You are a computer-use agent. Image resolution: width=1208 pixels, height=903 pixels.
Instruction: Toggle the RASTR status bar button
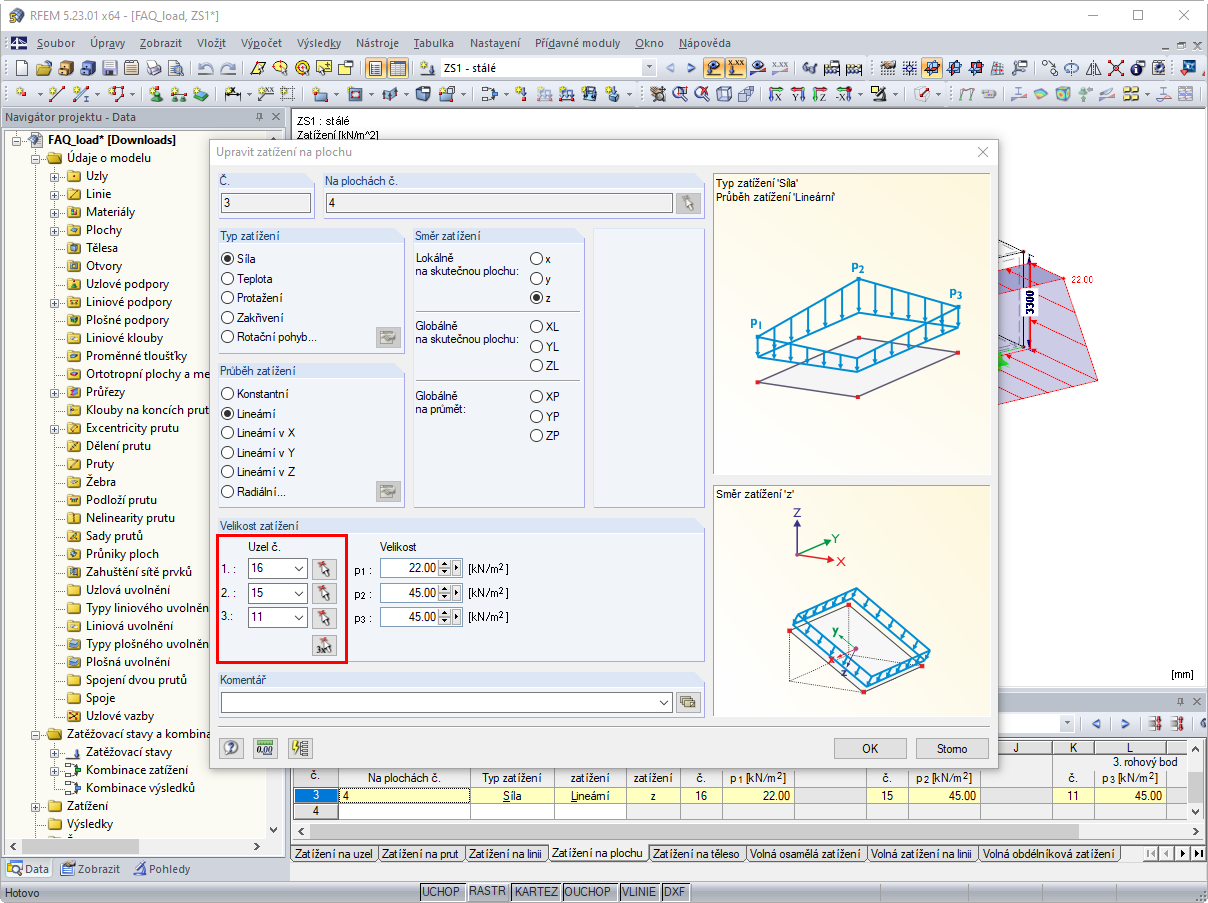click(487, 891)
